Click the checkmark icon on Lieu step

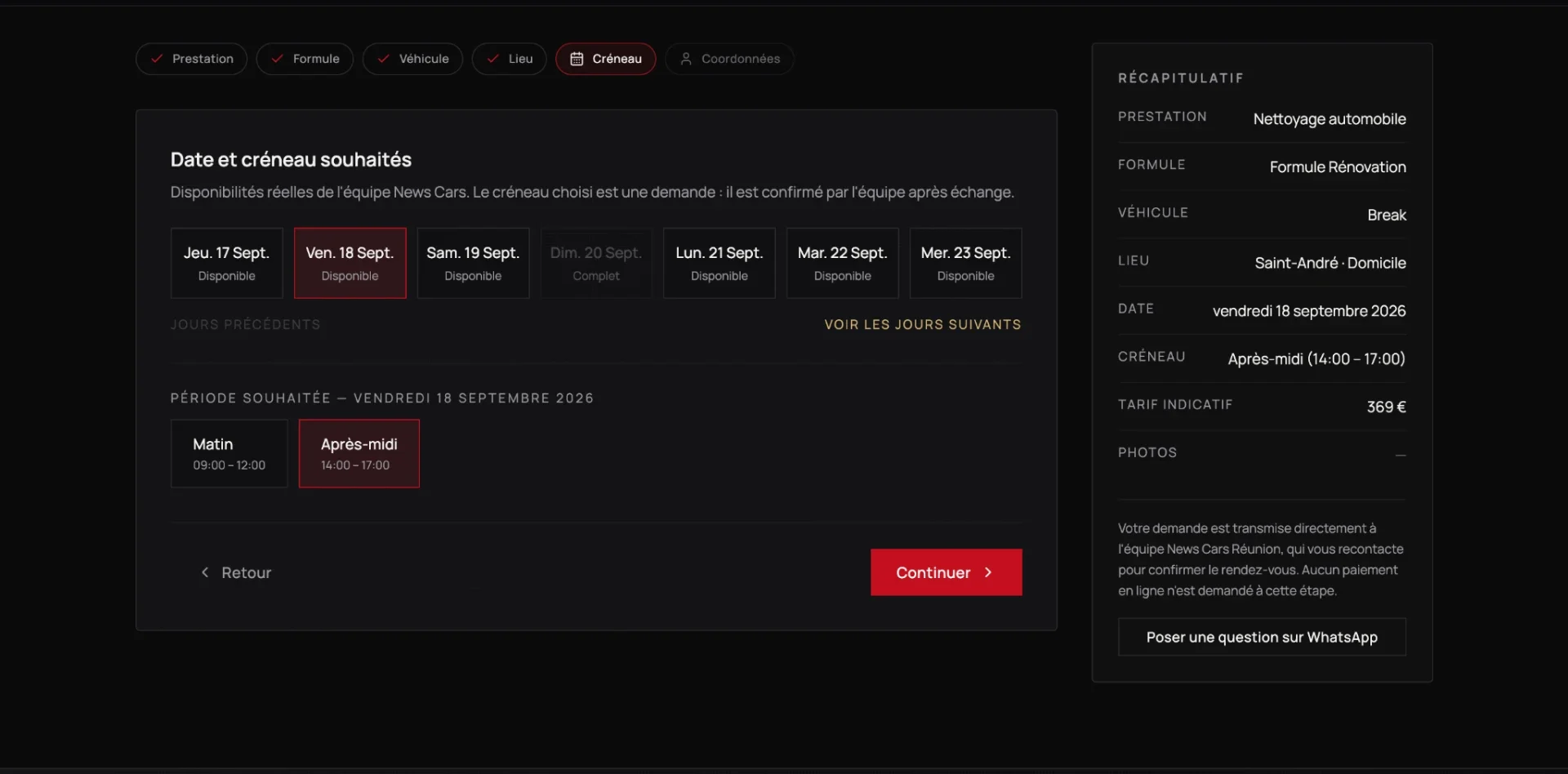[492, 59]
